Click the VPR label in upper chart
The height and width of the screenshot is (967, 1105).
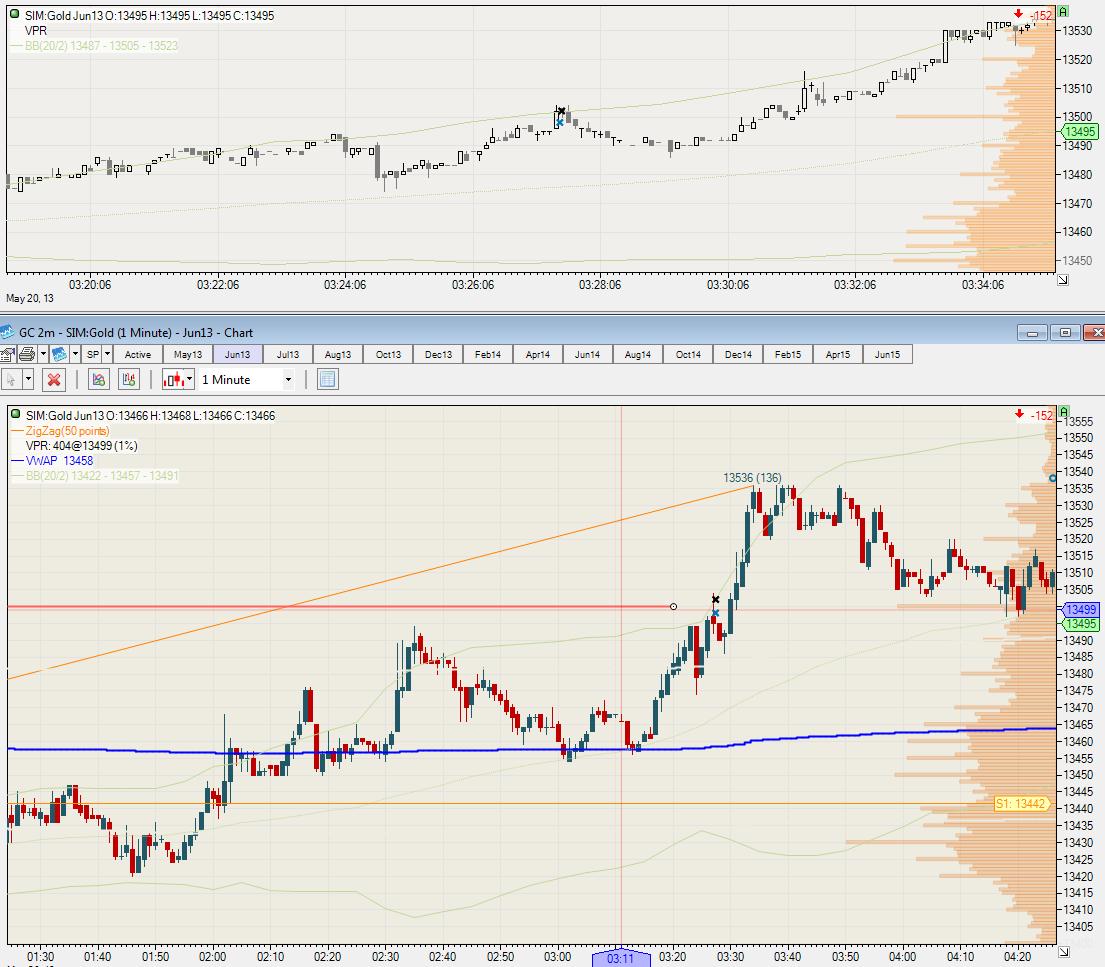(36, 30)
